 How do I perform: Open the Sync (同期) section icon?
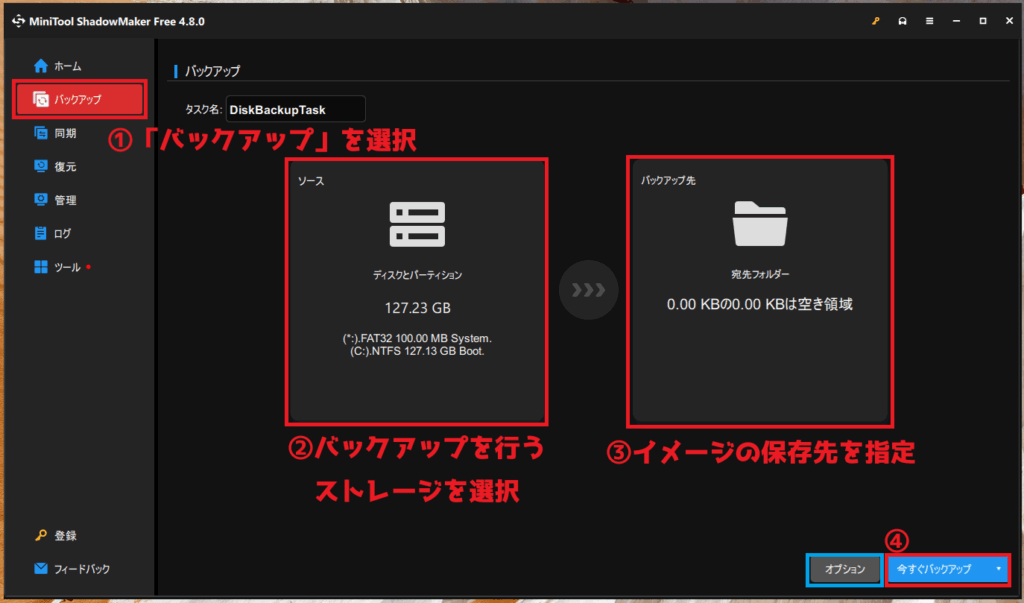[41, 133]
